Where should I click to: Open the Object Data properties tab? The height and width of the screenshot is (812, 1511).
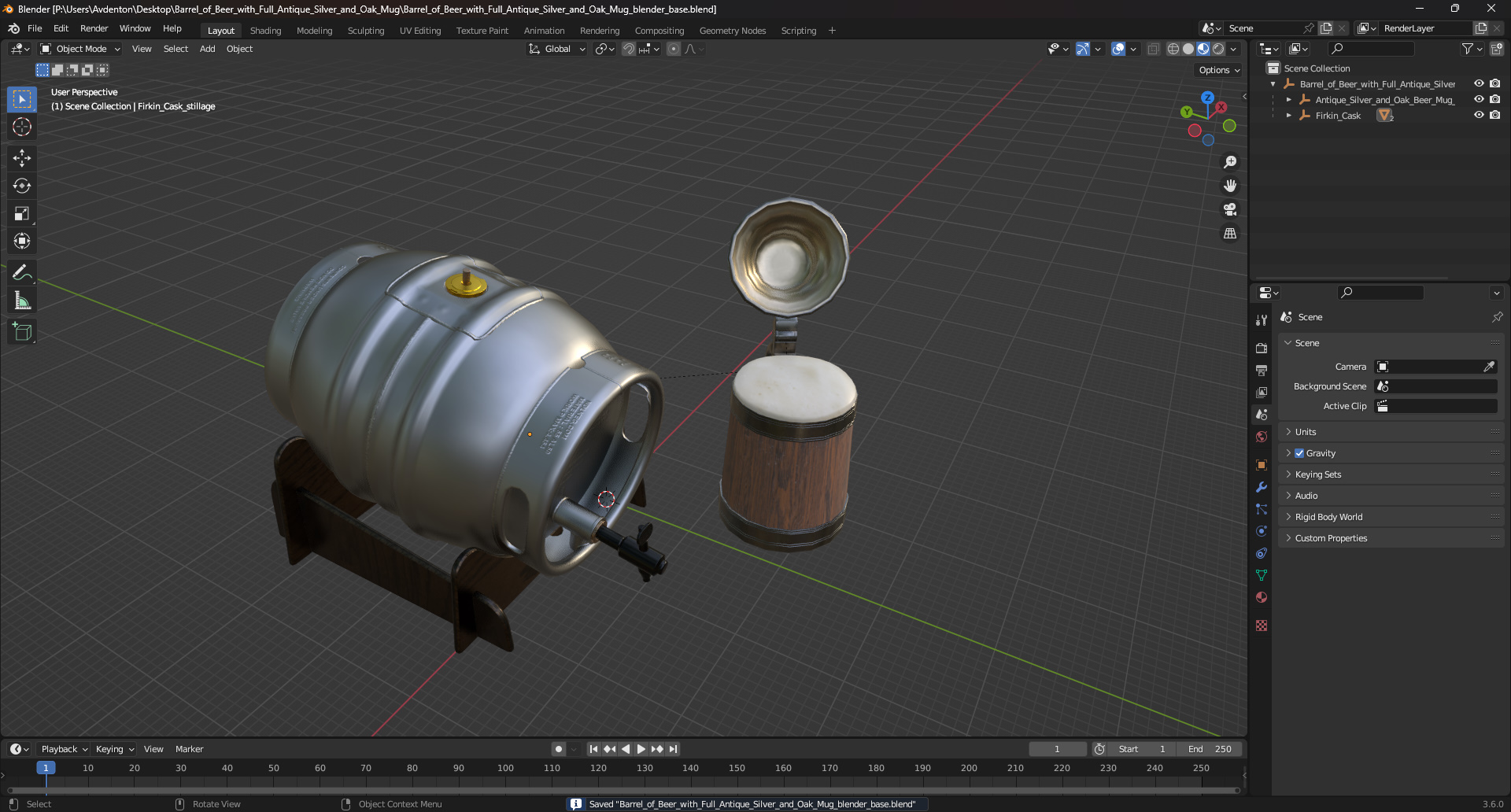(1262, 575)
